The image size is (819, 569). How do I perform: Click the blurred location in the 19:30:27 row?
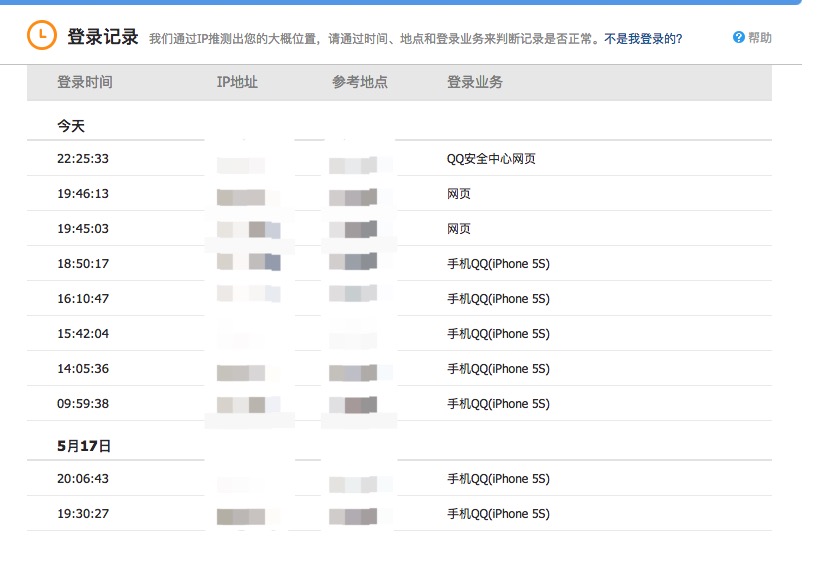[x=353, y=517]
